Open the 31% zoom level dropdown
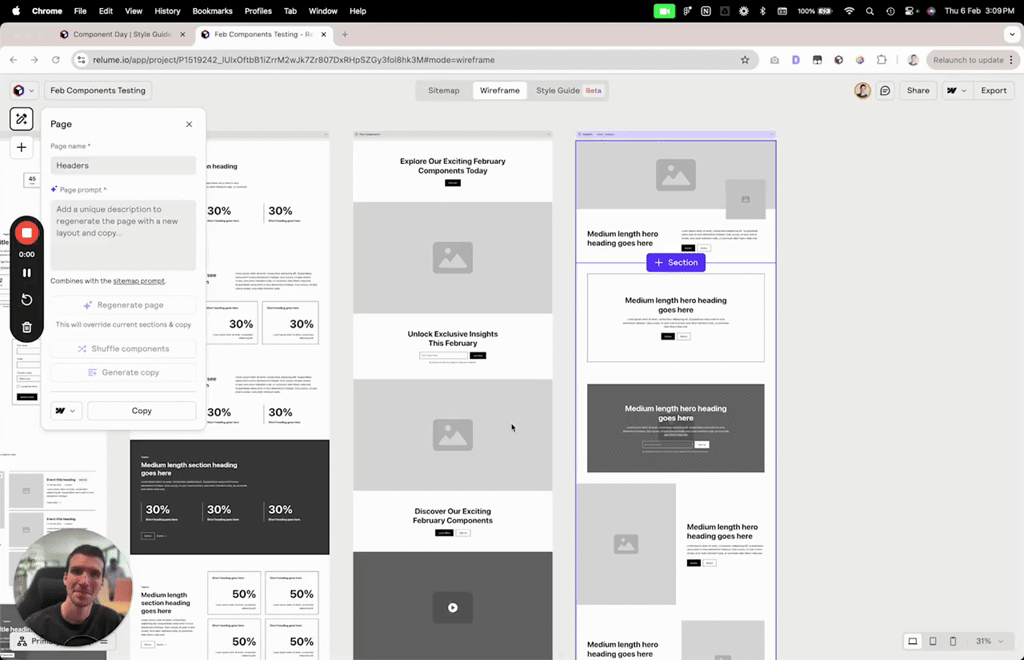Screen dimensions: 1024x660 [x=989, y=641]
